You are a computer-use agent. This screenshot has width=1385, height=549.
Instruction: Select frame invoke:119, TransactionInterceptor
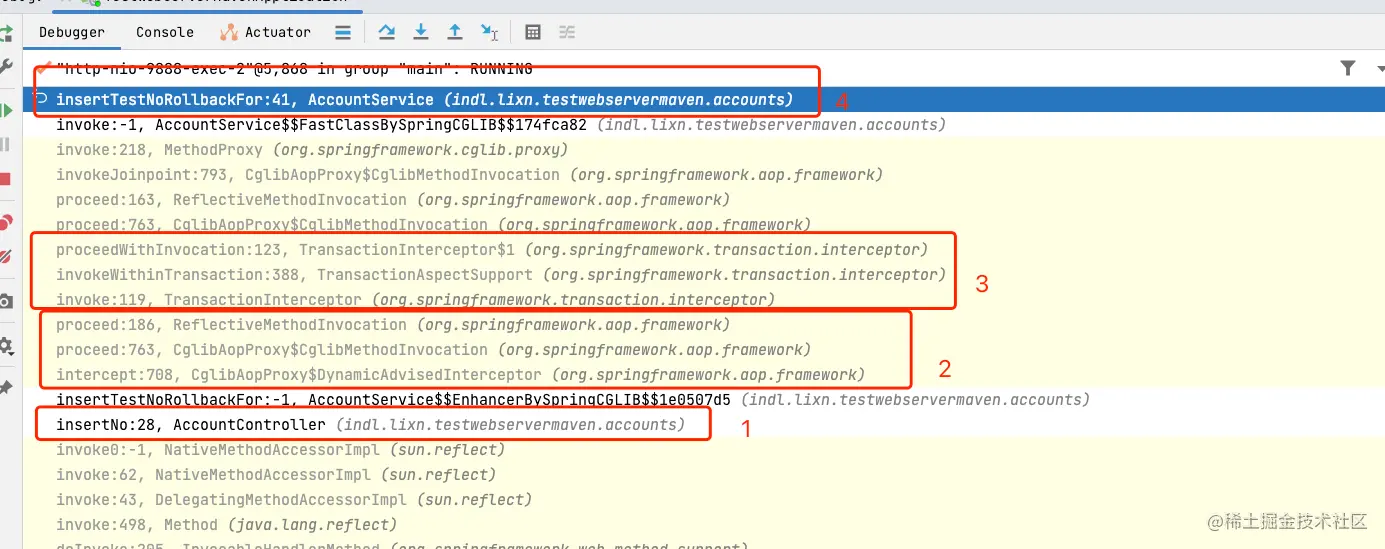[x=704, y=300]
